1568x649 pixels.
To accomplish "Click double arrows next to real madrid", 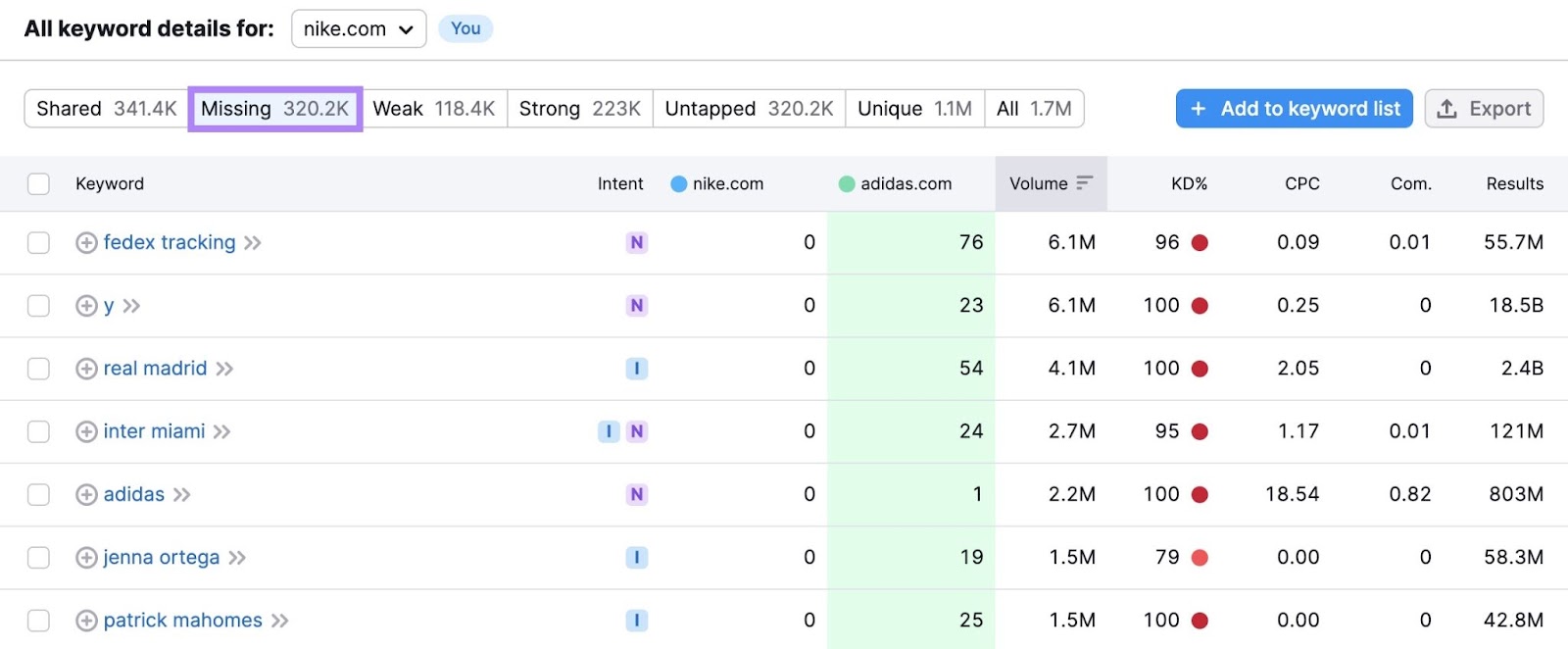I will pos(224,369).
